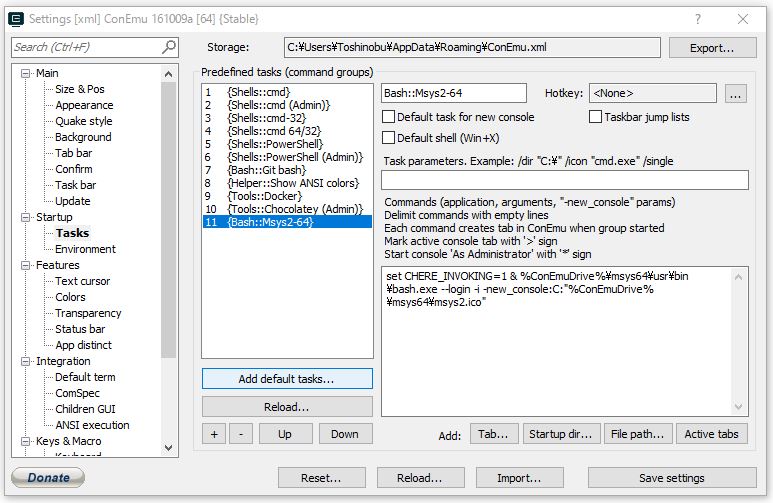Click the Donate button
Screen dimensions: 773x503
click(x=48, y=477)
